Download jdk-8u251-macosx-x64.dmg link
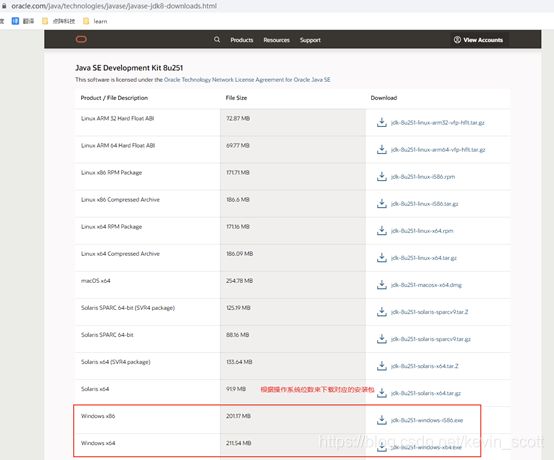The height and width of the screenshot is (460, 554). (x=426, y=285)
